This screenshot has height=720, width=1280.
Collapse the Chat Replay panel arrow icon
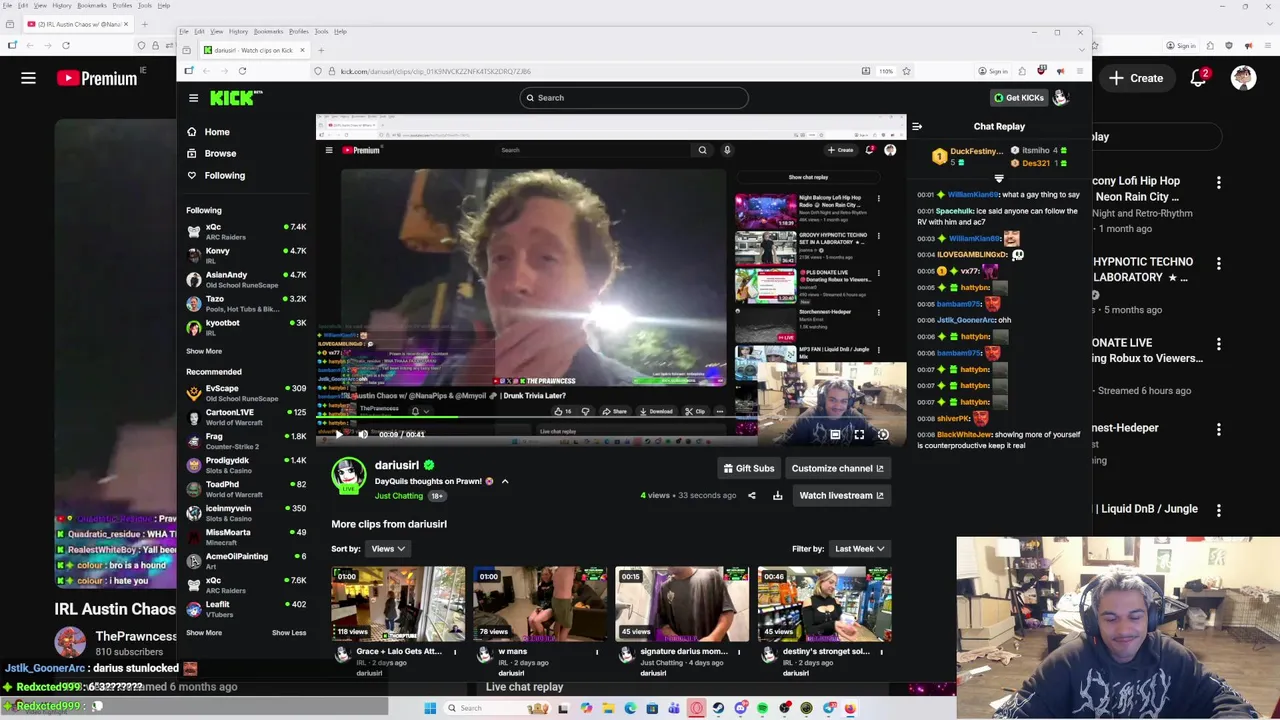click(917, 127)
